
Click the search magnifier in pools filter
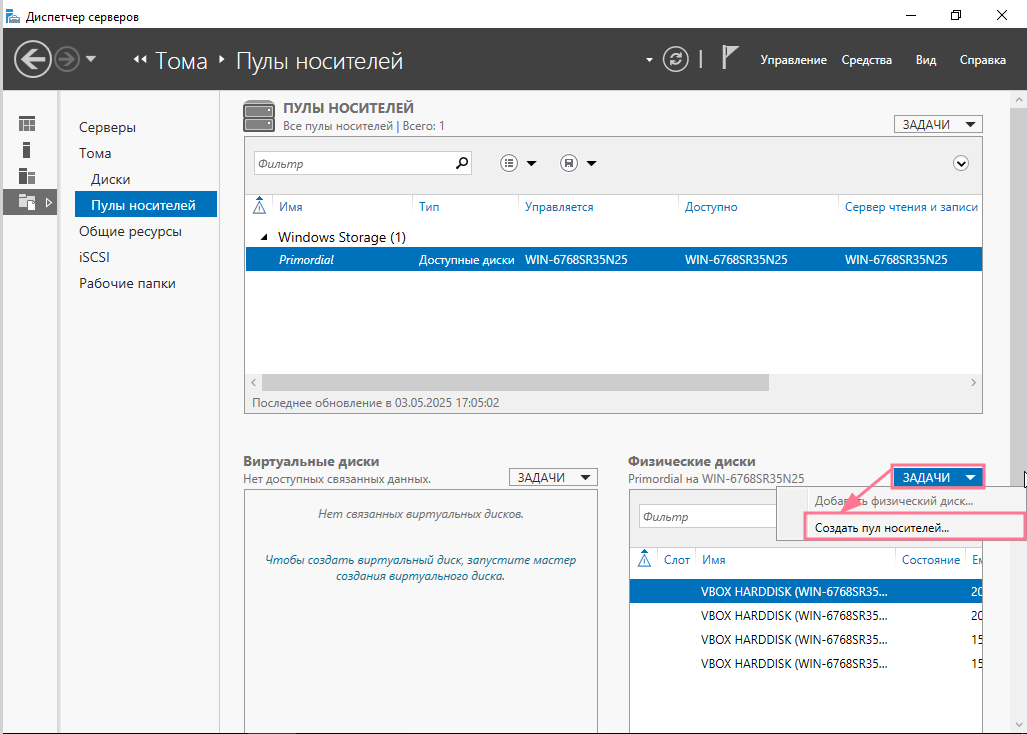(461, 163)
